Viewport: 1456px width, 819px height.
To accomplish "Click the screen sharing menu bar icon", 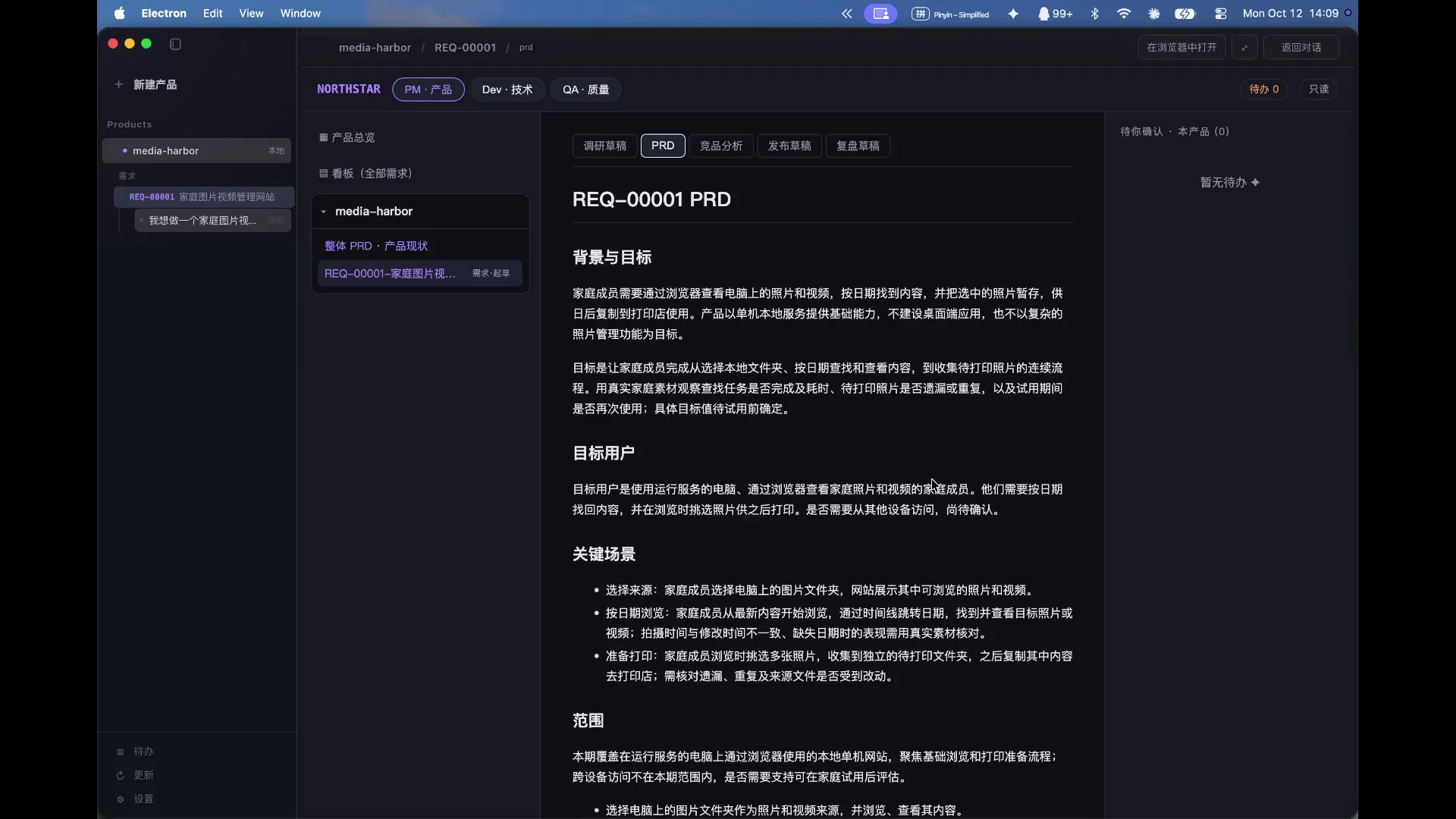I will coord(880,14).
